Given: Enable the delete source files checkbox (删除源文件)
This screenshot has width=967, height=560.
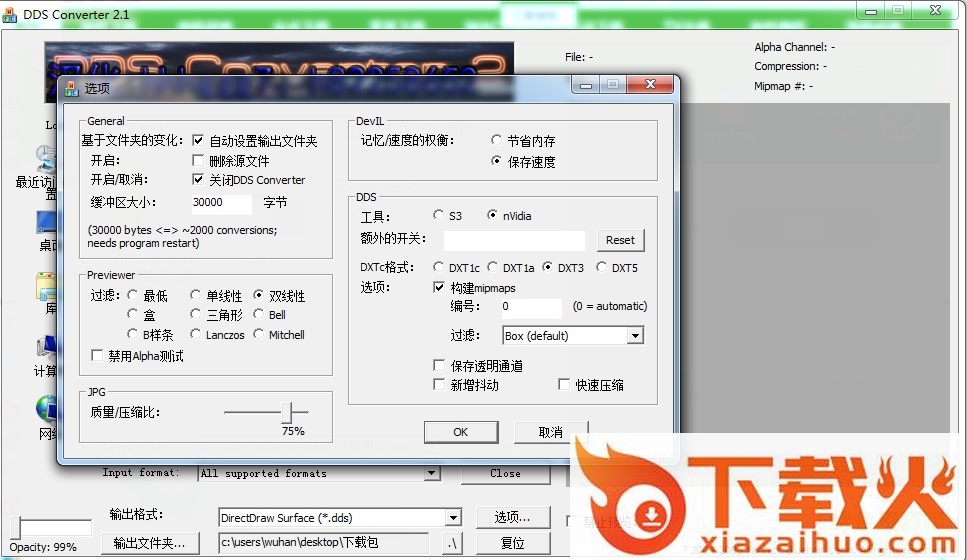Looking at the screenshot, I should click(198, 160).
